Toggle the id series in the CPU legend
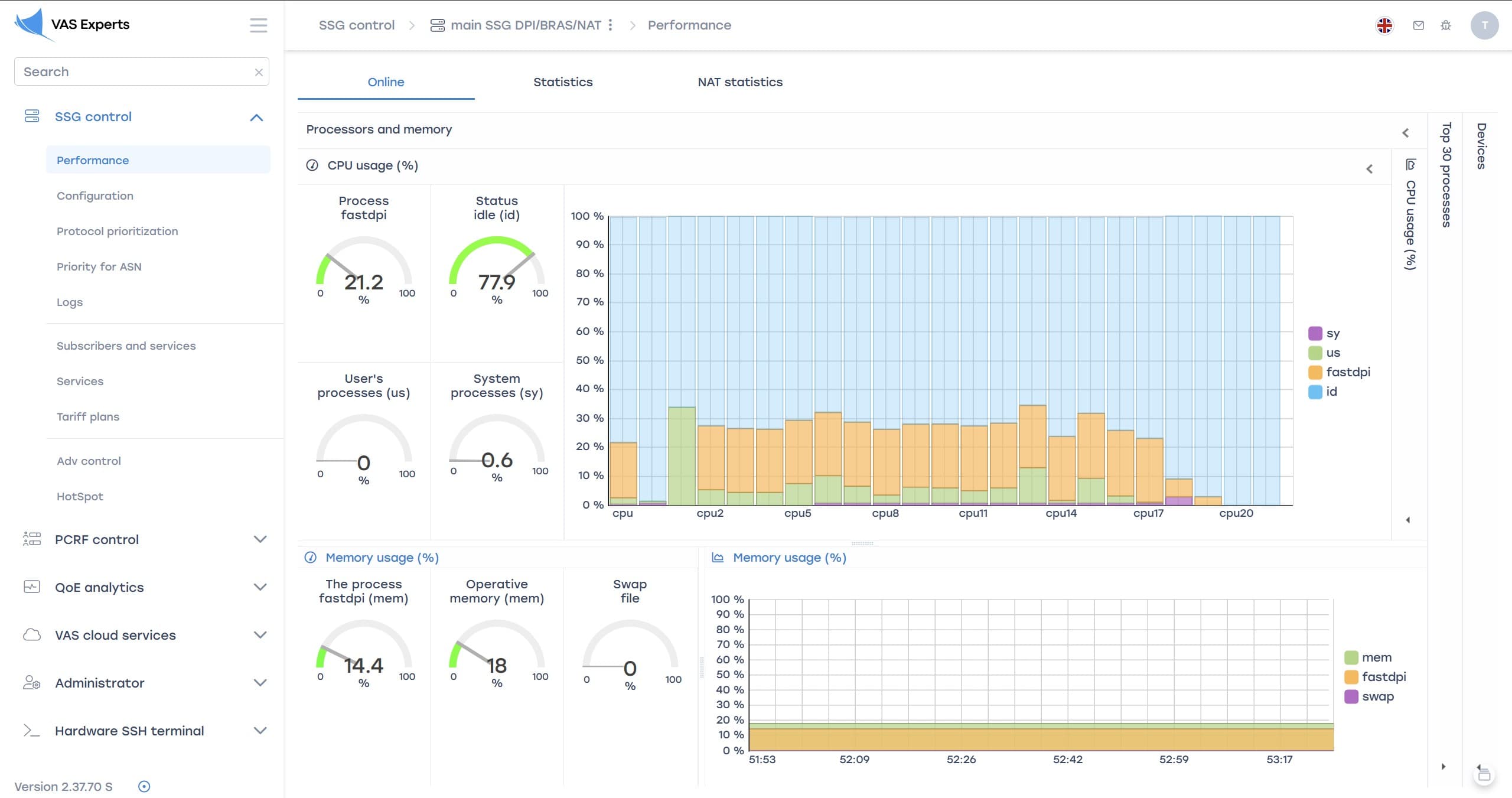 coord(1323,392)
